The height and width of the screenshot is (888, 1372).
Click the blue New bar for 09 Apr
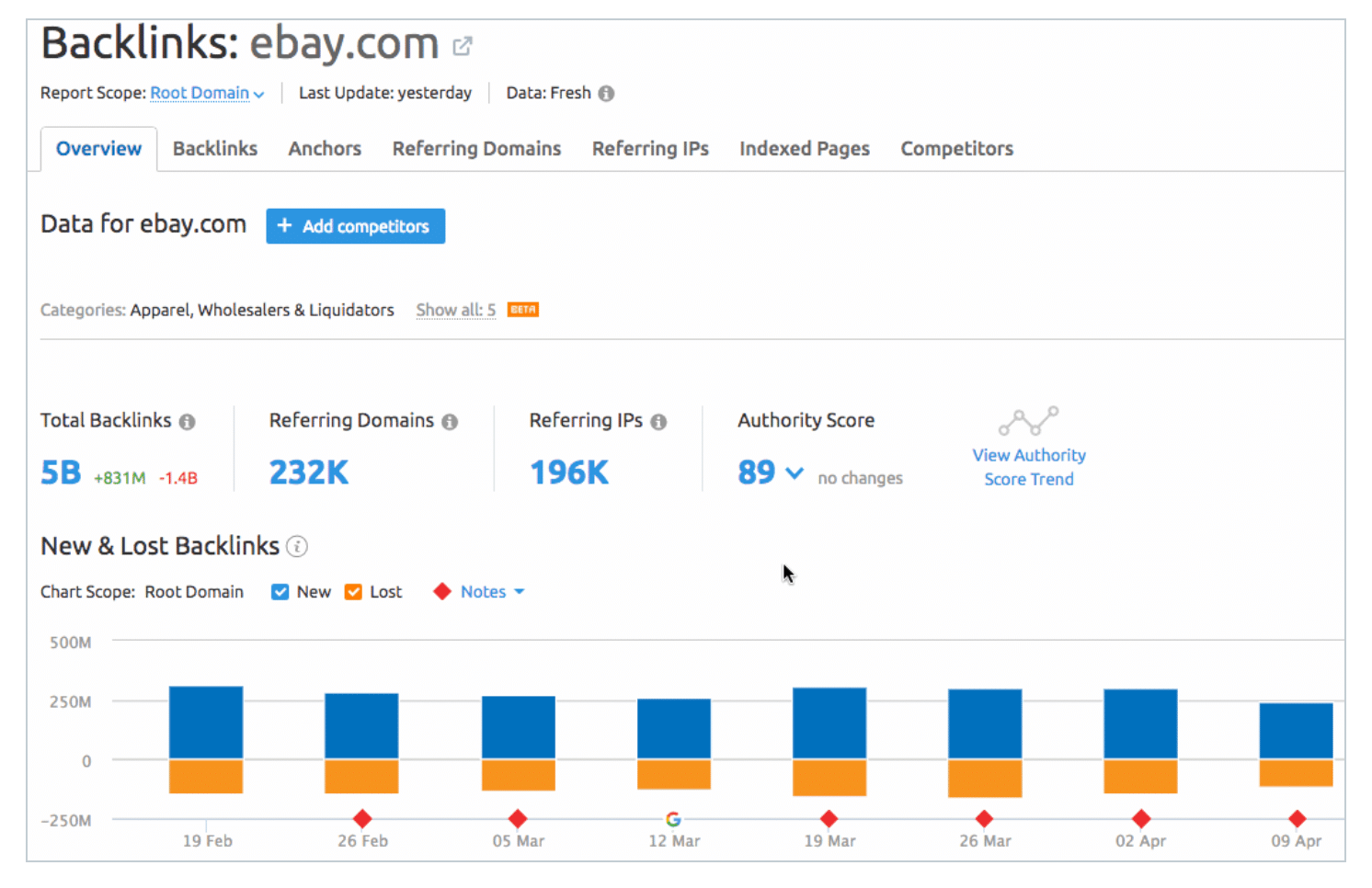(x=1296, y=731)
